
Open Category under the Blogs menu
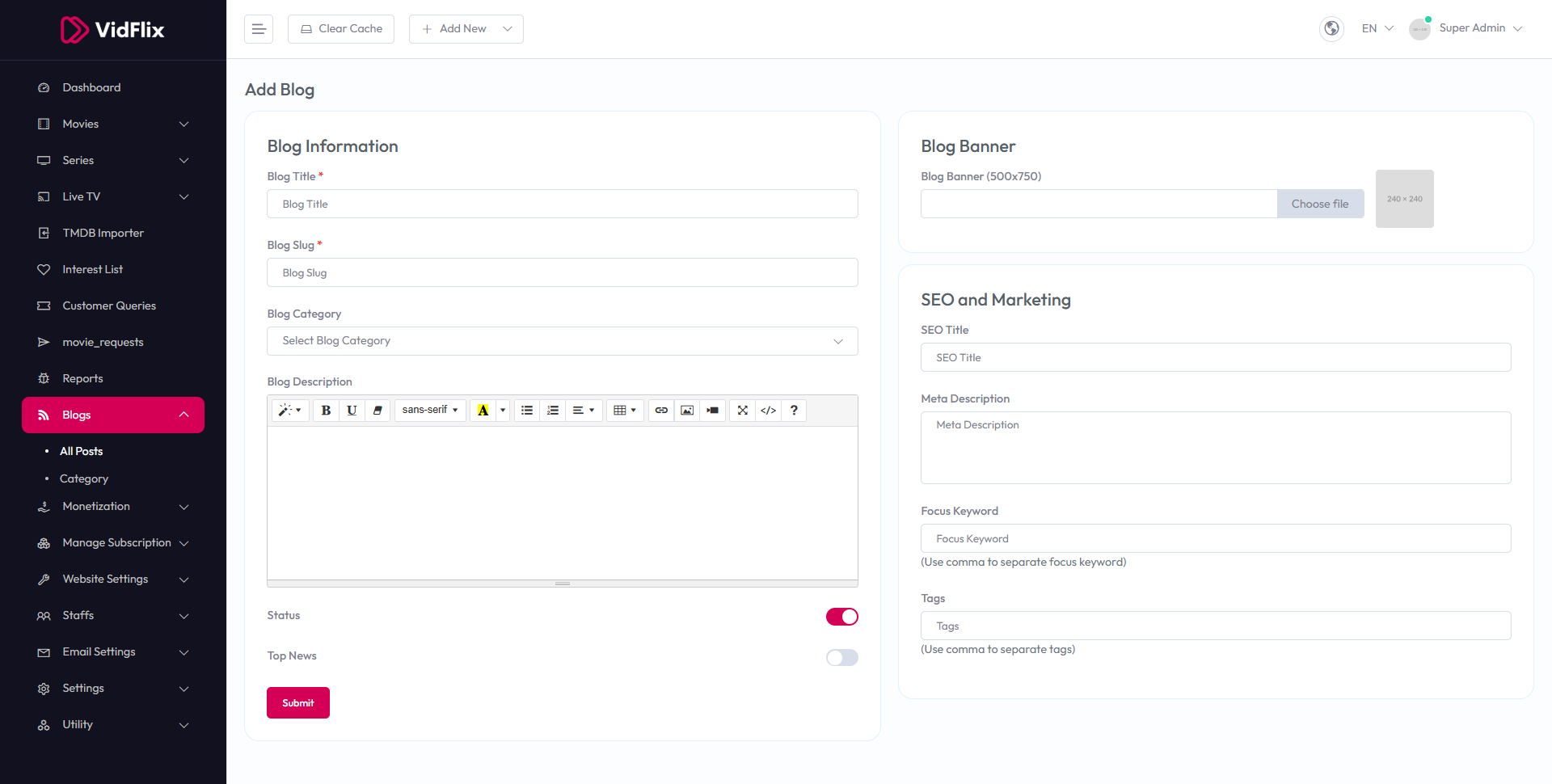tap(84, 478)
